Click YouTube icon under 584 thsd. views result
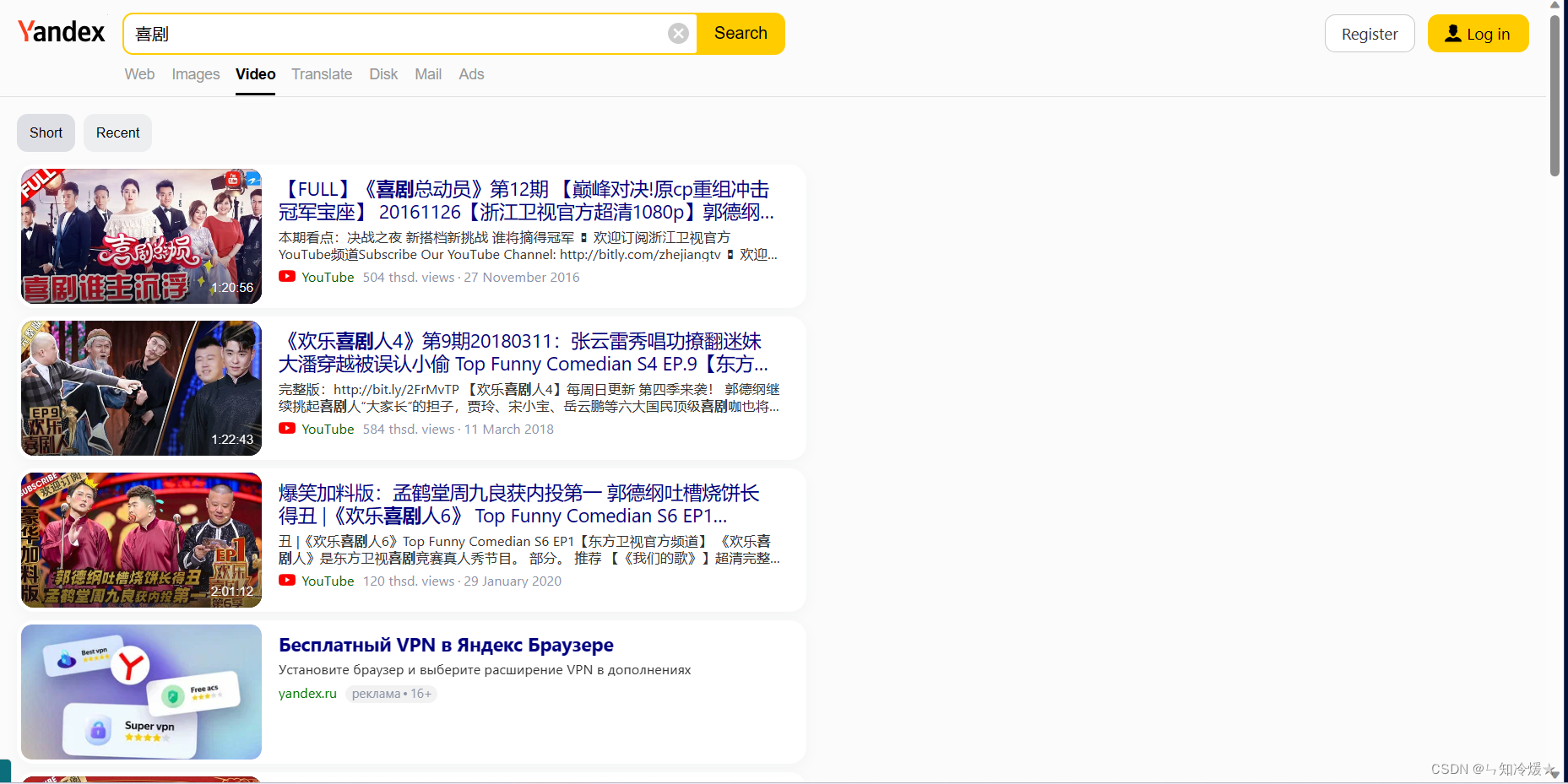The width and height of the screenshot is (1568, 784). [287, 429]
